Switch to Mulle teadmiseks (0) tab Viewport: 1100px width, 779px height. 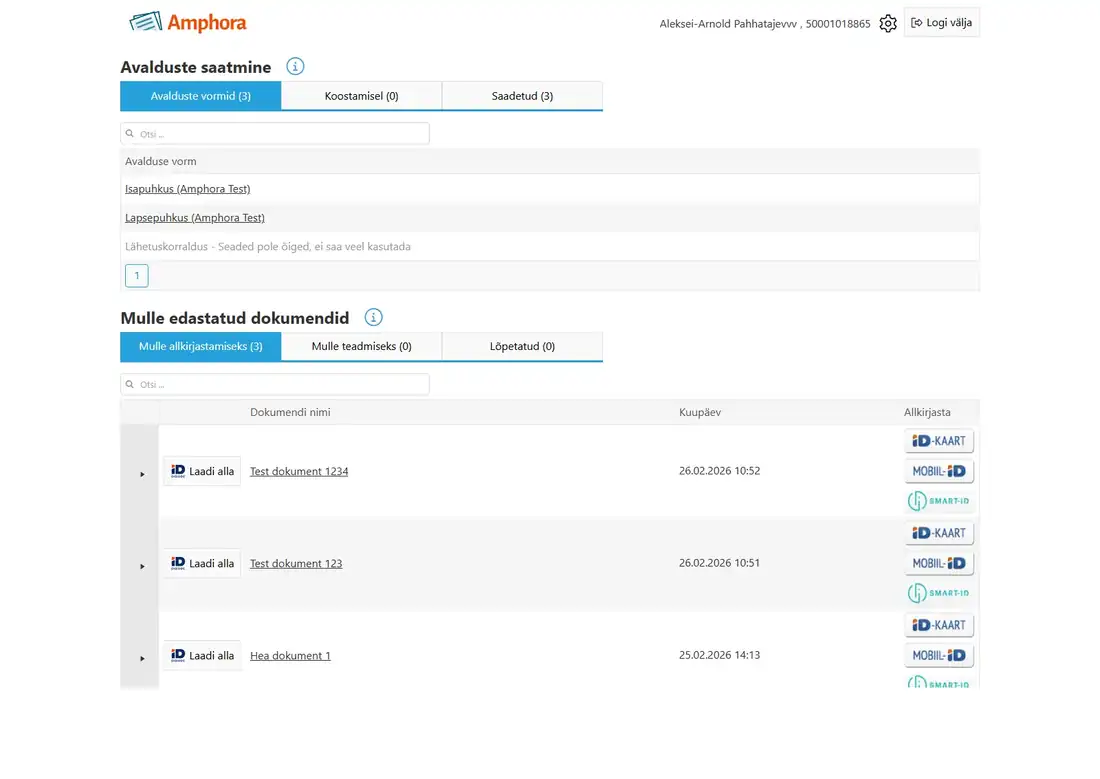coord(361,346)
